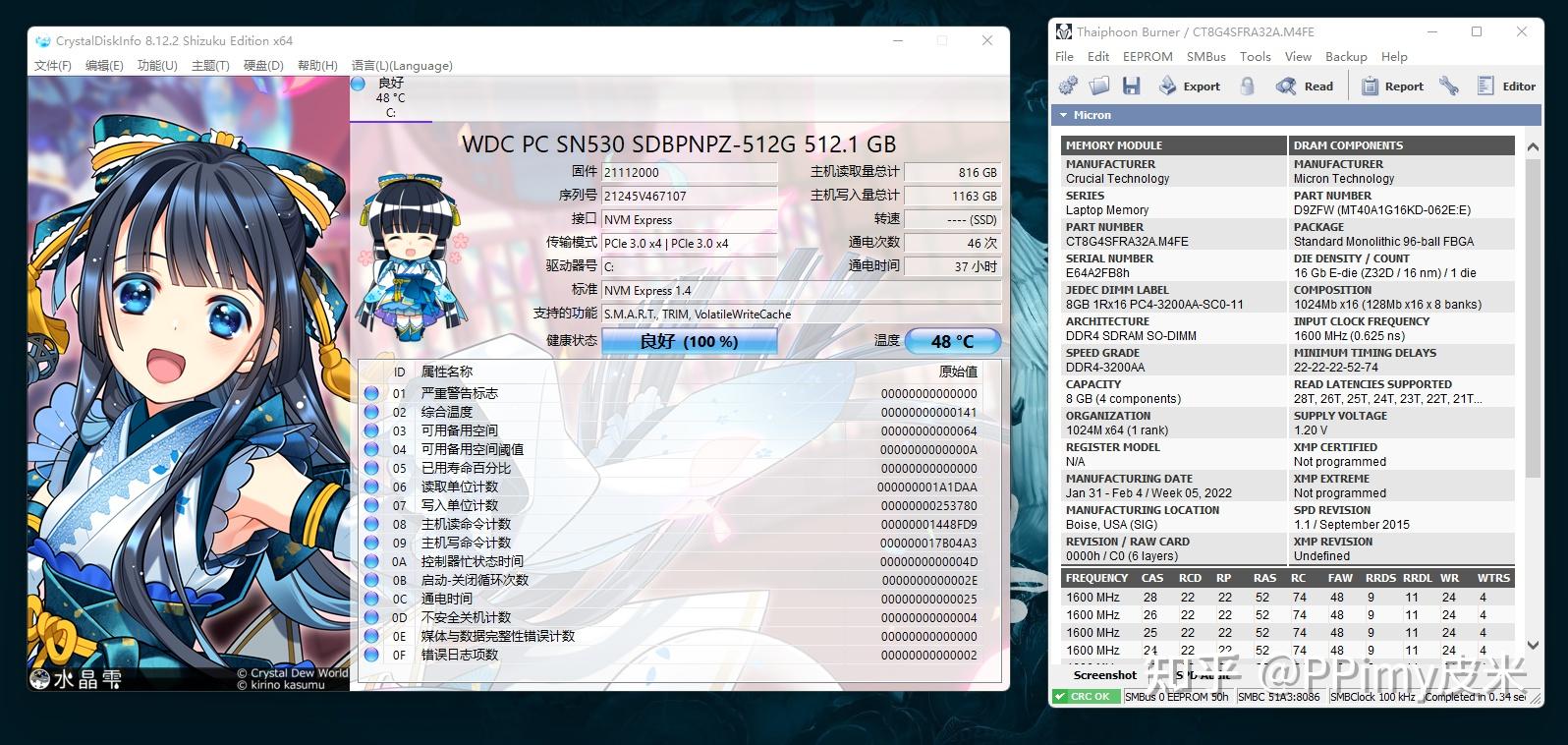Screen dimensions: 1568x745
Task: Click the wrench tools icon
Action: coord(1449,86)
